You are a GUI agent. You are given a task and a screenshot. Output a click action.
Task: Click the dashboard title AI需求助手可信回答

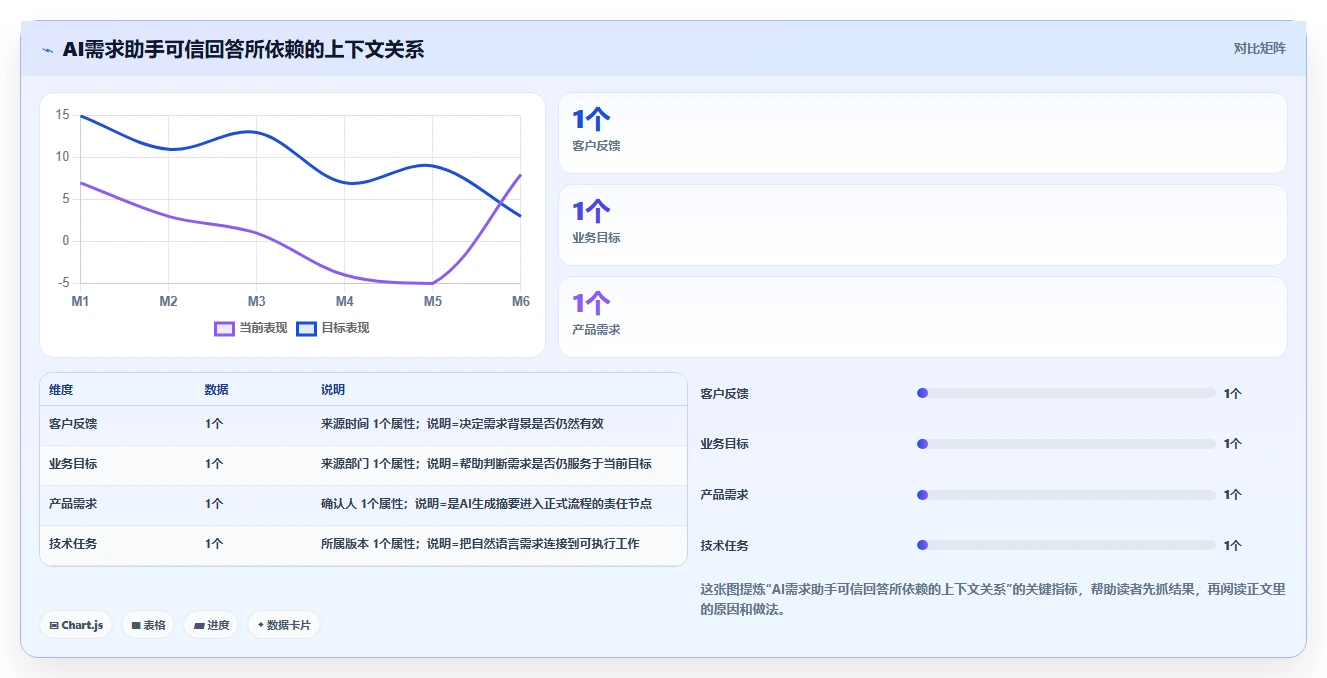243,49
